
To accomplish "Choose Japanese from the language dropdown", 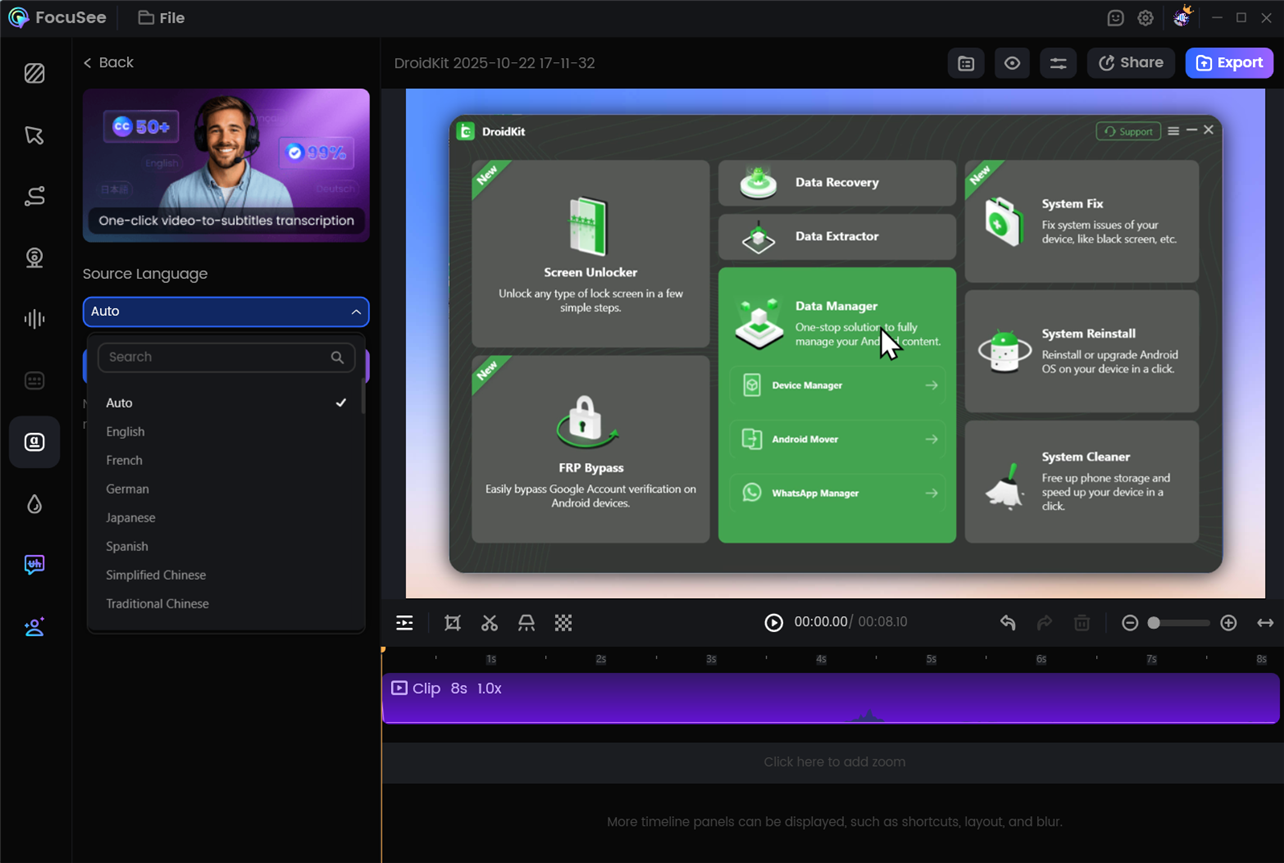I will coord(131,518).
